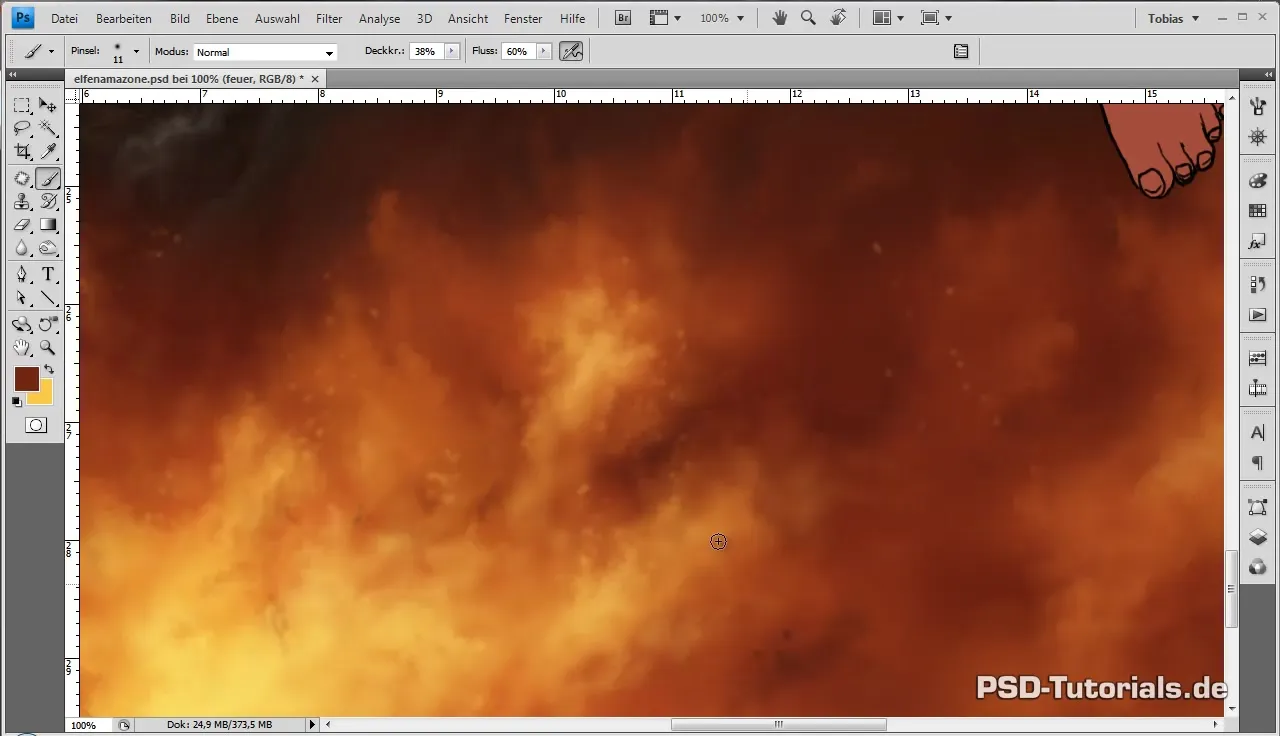Select the Hand tool in toolbox
The image size is (1280, 736).
point(21,347)
